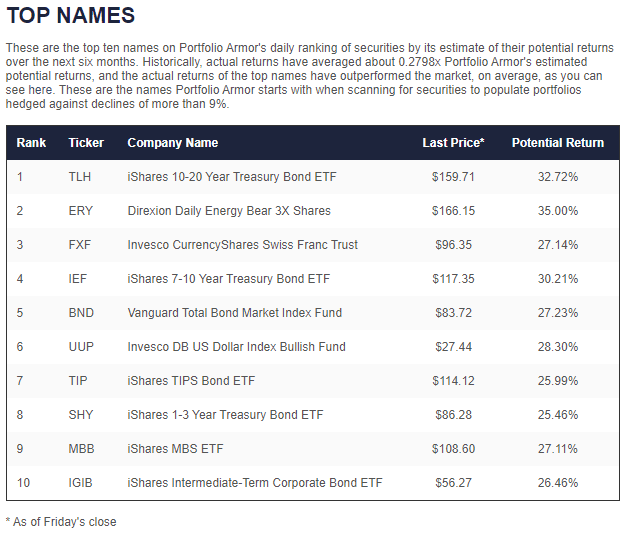Click the $159.71 last price value
626x535 pixels.
pyautogui.click(x=453, y=177)
